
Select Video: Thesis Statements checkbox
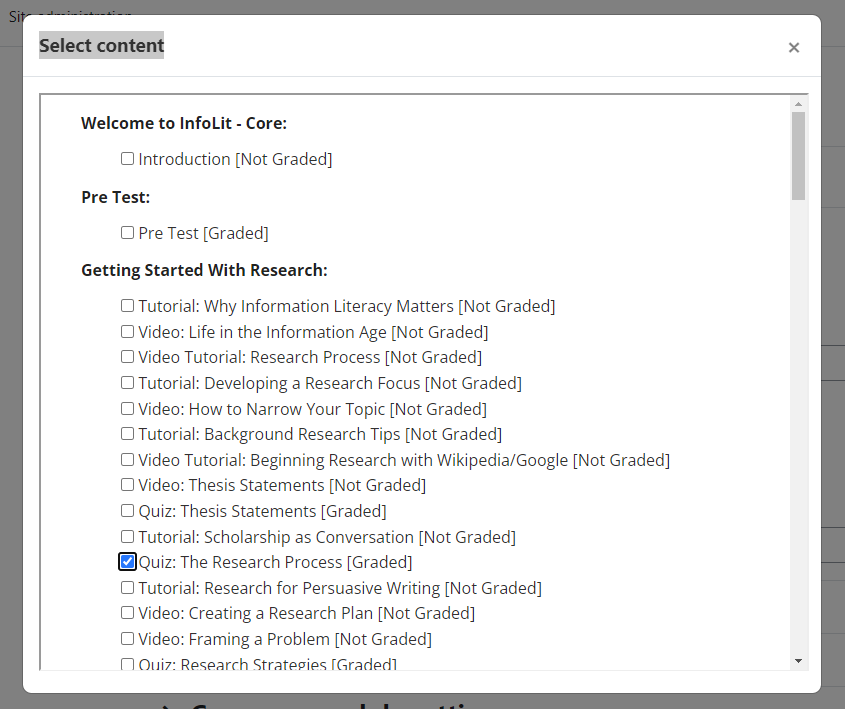[x=127, y=485]
